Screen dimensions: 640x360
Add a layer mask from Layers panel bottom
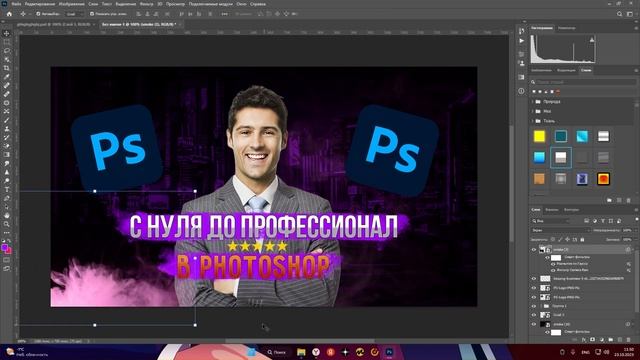pos(593,340)
